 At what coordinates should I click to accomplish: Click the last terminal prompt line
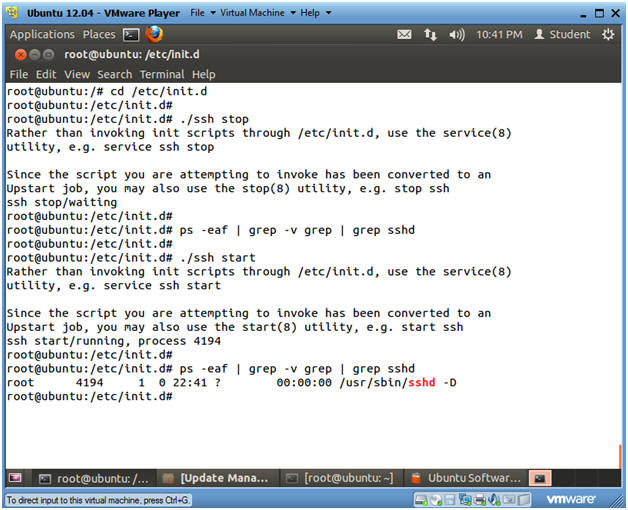tap(89, 396)
